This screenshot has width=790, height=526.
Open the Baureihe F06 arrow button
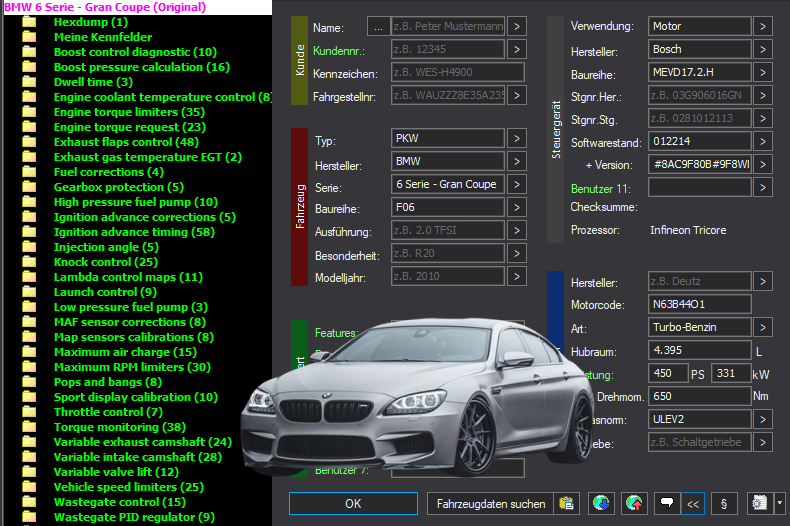pos(517,207)
